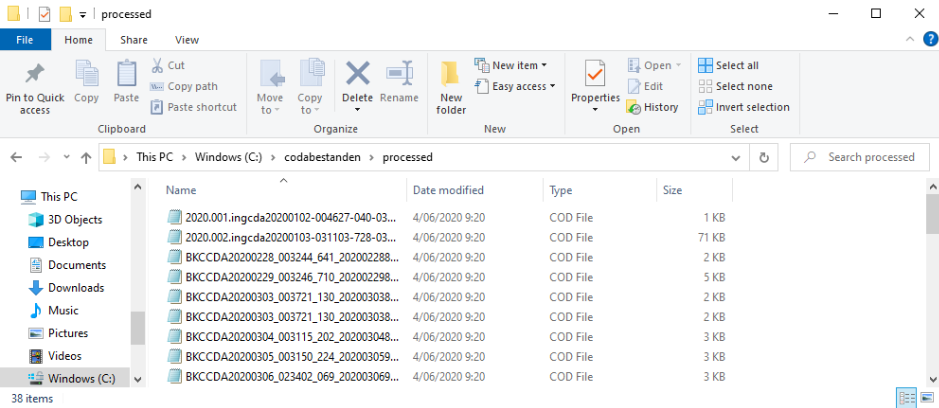Click the Delete X icon in Organize group
Viewport: 939px width, 408px height.
[x=358, y=73]
